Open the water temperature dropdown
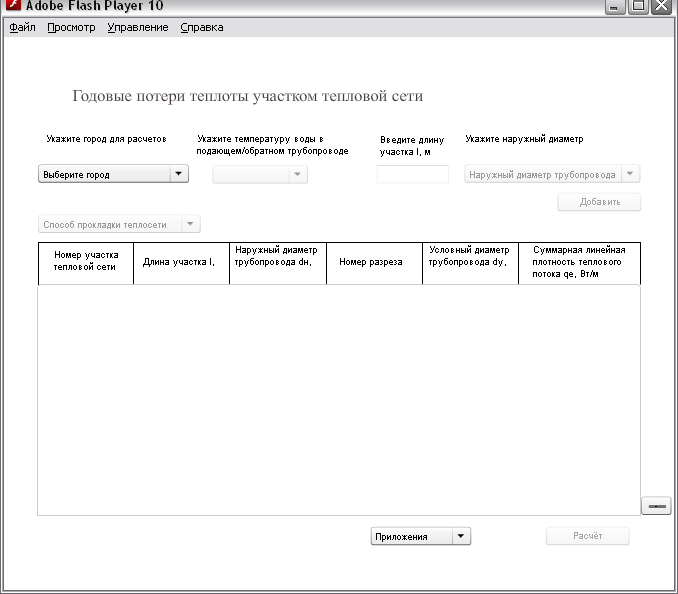 tap(260, 174)
